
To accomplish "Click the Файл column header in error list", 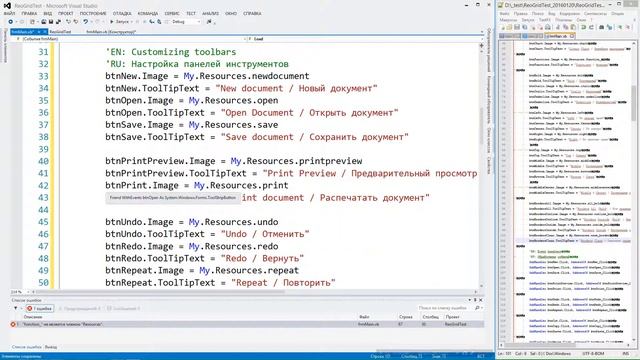I will [x=364, y=317].
